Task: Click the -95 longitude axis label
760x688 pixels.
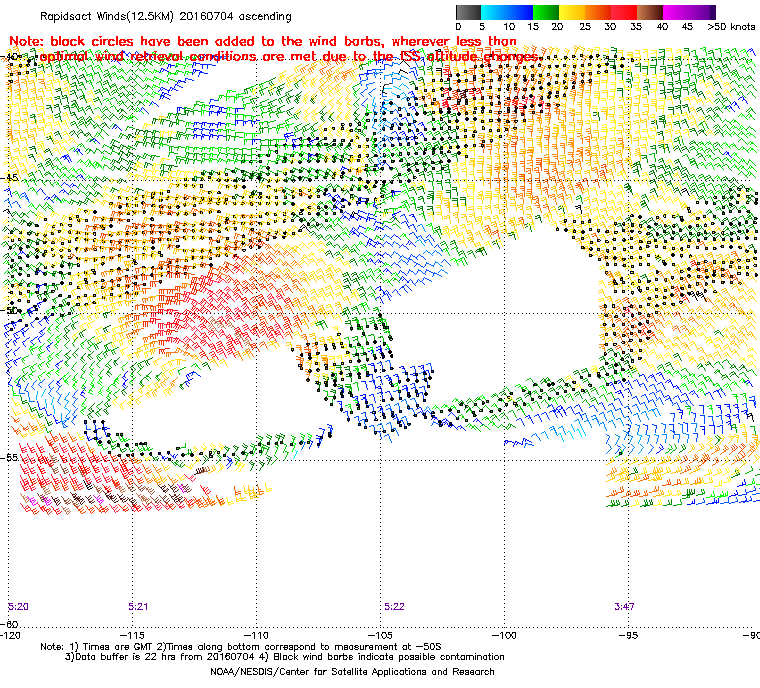Action: point(629,635)
